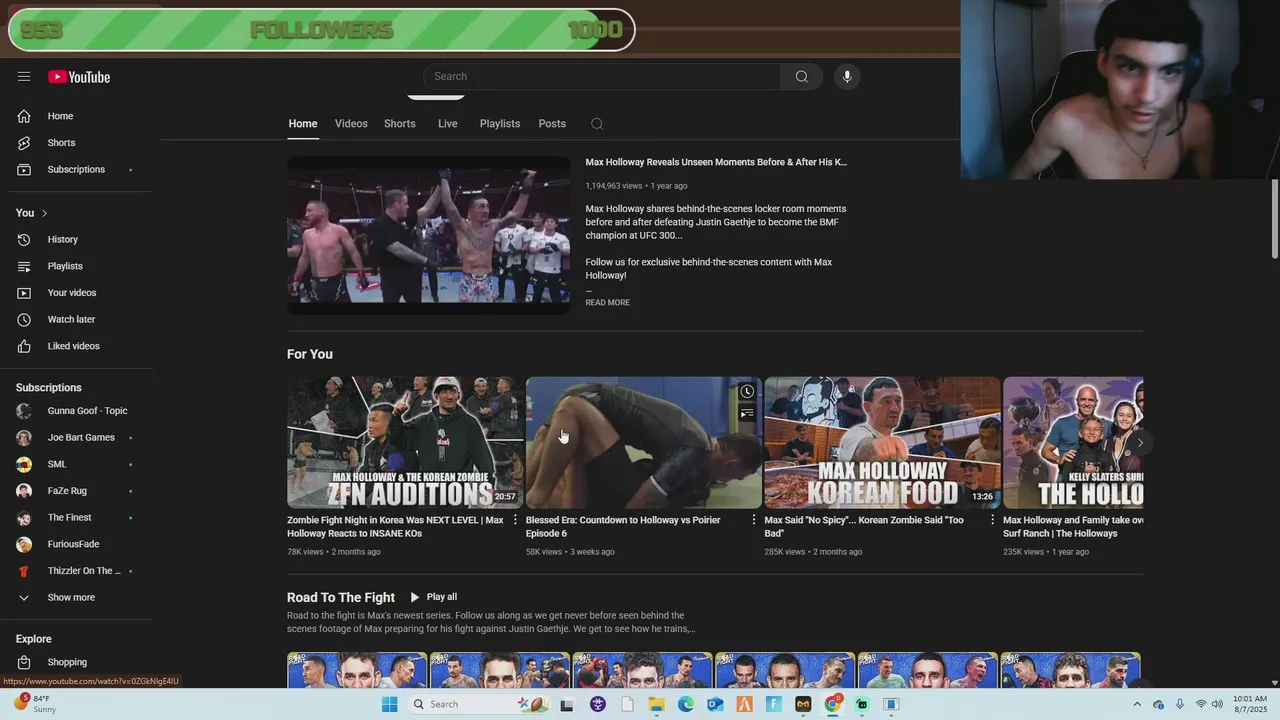Open Subscriptions in the sidebar
Image resolution: width=1280 pixels, height=720 pixels.
pyautogui.click(x=77, y=170)
